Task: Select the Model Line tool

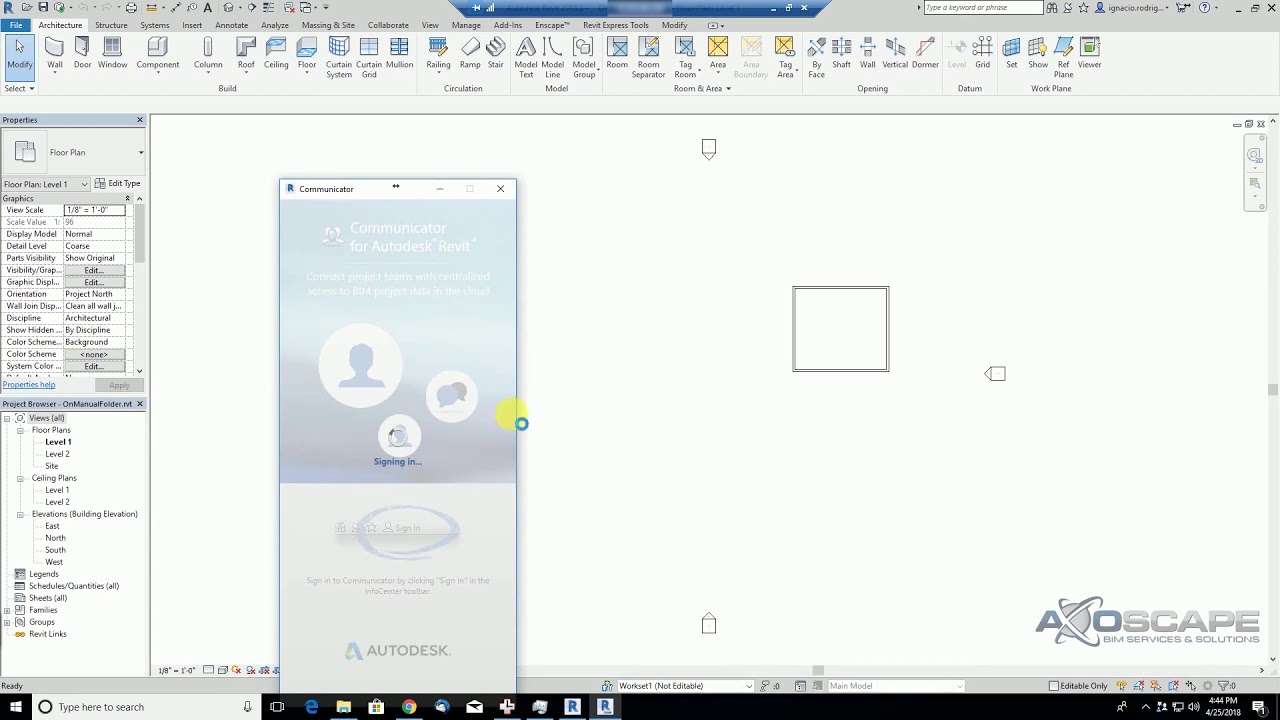Action: (552, 58)
